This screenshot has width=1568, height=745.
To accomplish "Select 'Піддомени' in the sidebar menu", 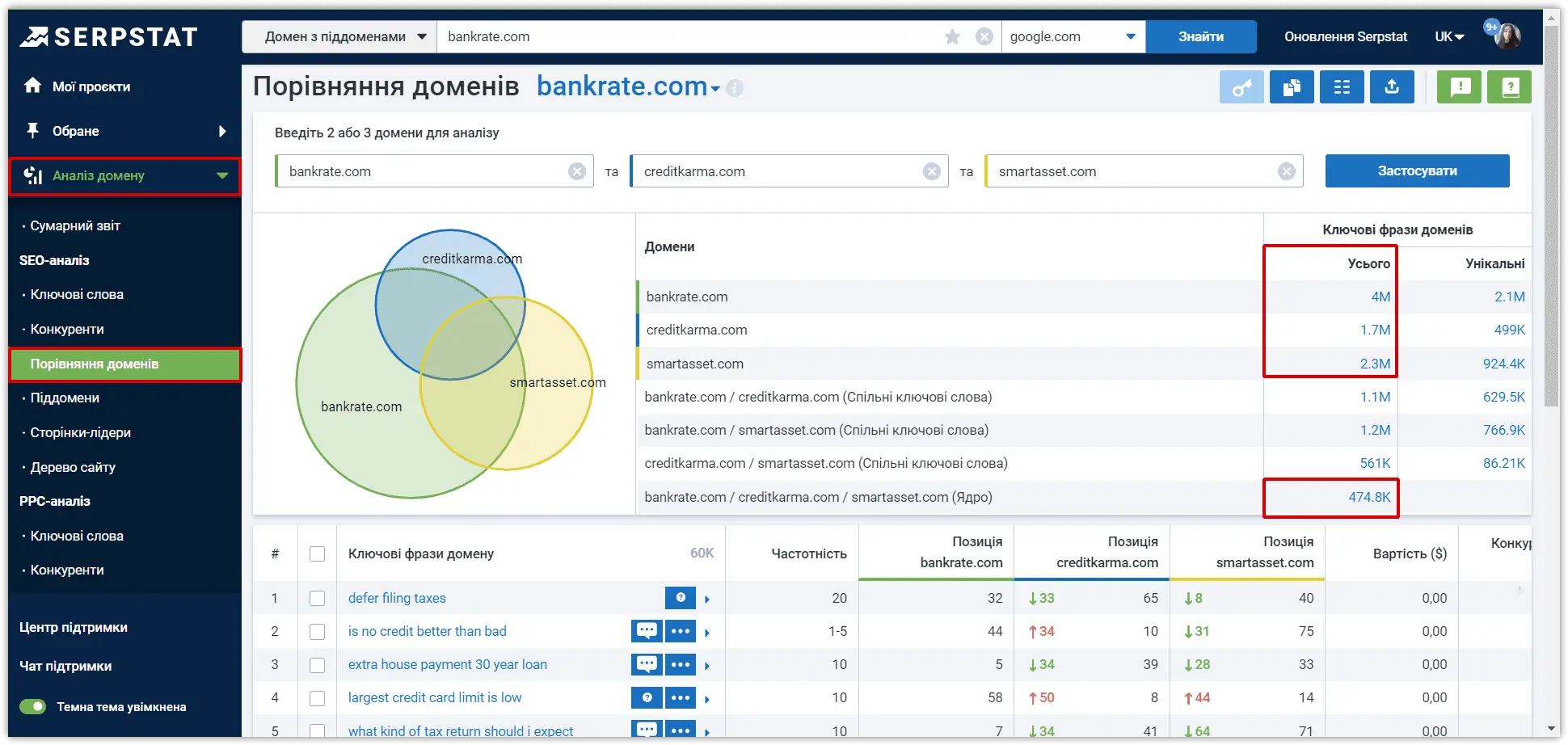I will coord(65,398).
